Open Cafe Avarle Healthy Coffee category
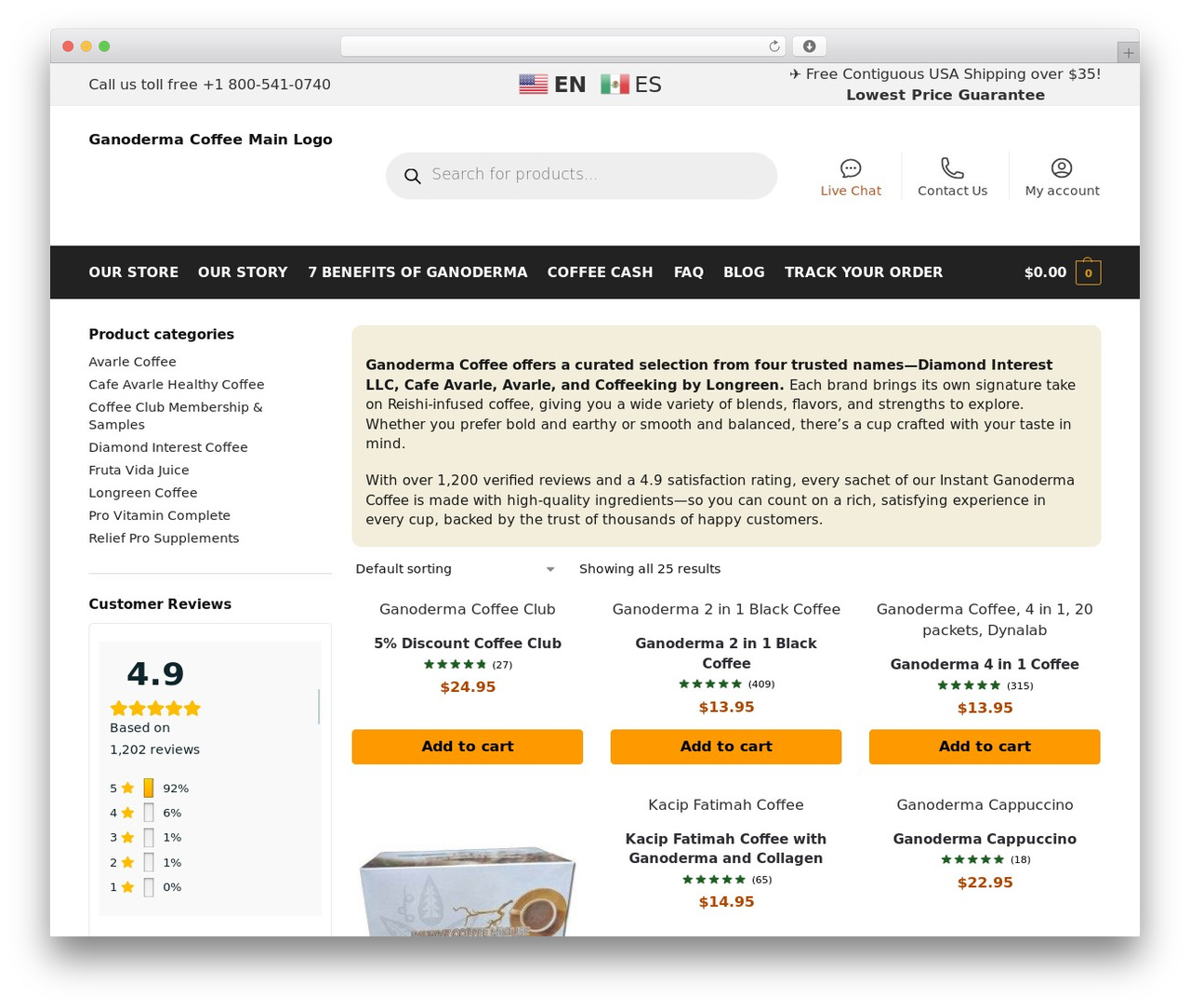The height and width of the screenshot is (1008, 1190). (x=177, y=385)
